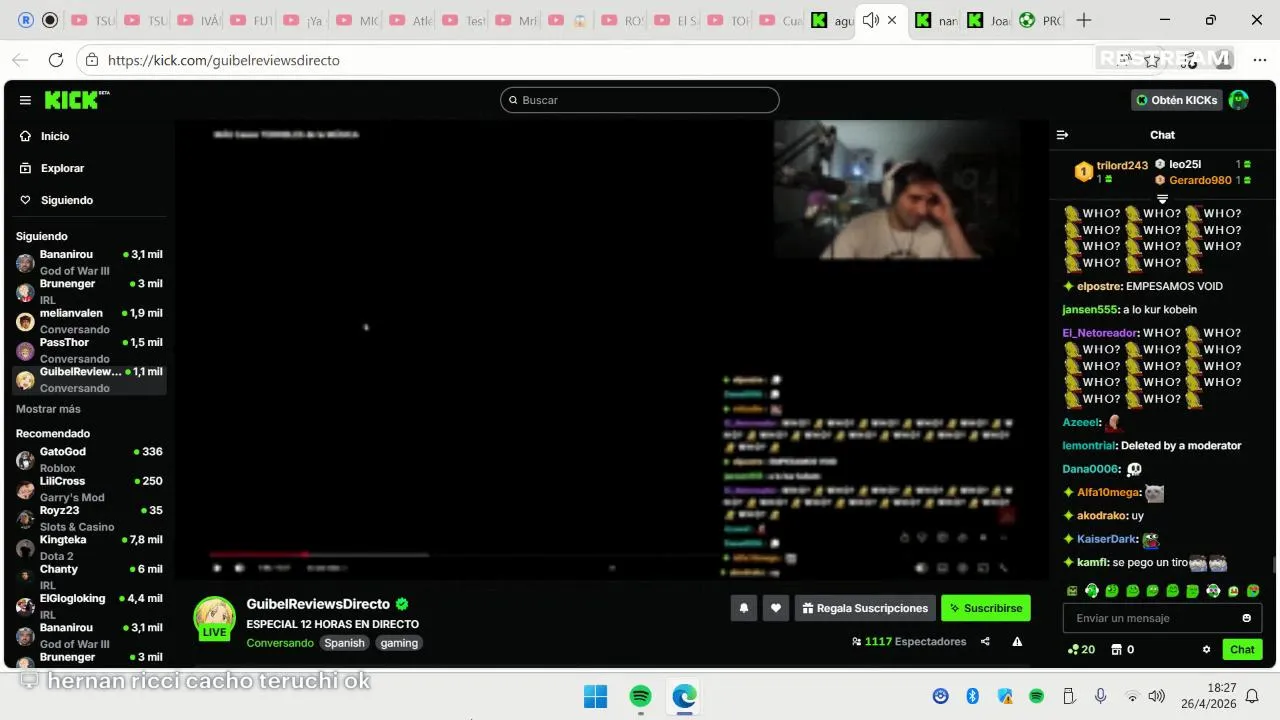Insert the first quick emote
The image size is (1280, 720).
(x=1072, y=591)
